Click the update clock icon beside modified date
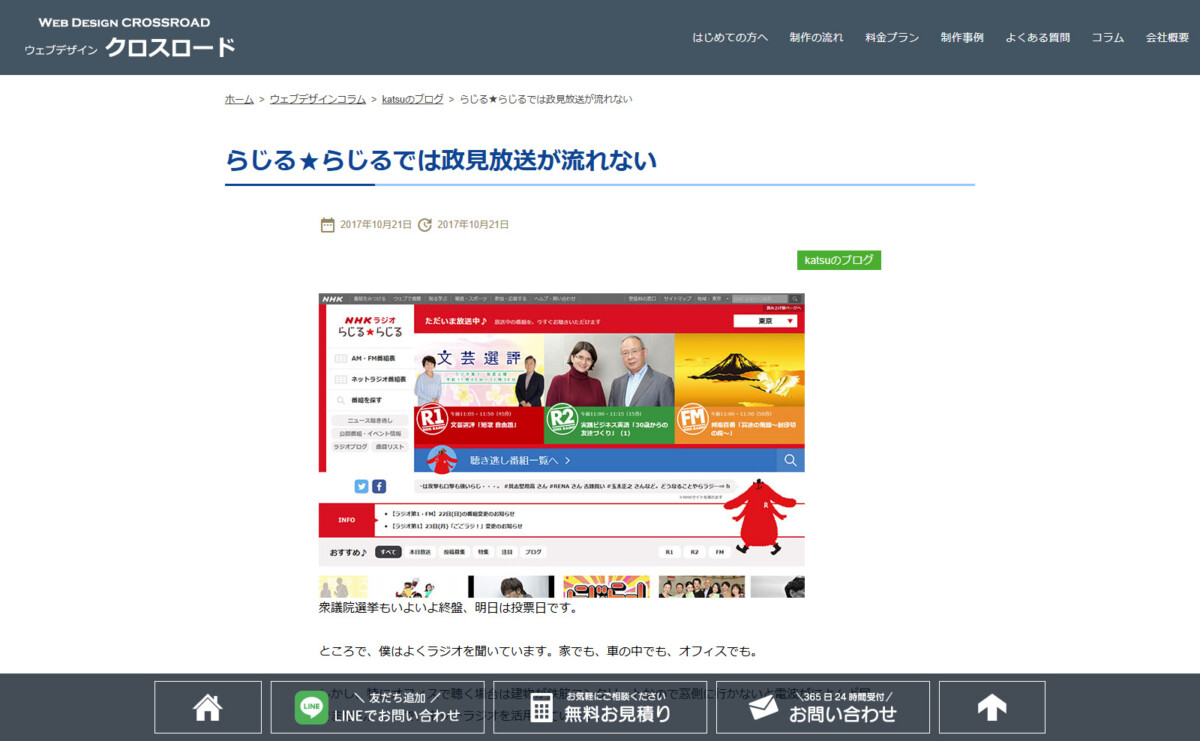1200x741 pixels. (x=425, y=225)
